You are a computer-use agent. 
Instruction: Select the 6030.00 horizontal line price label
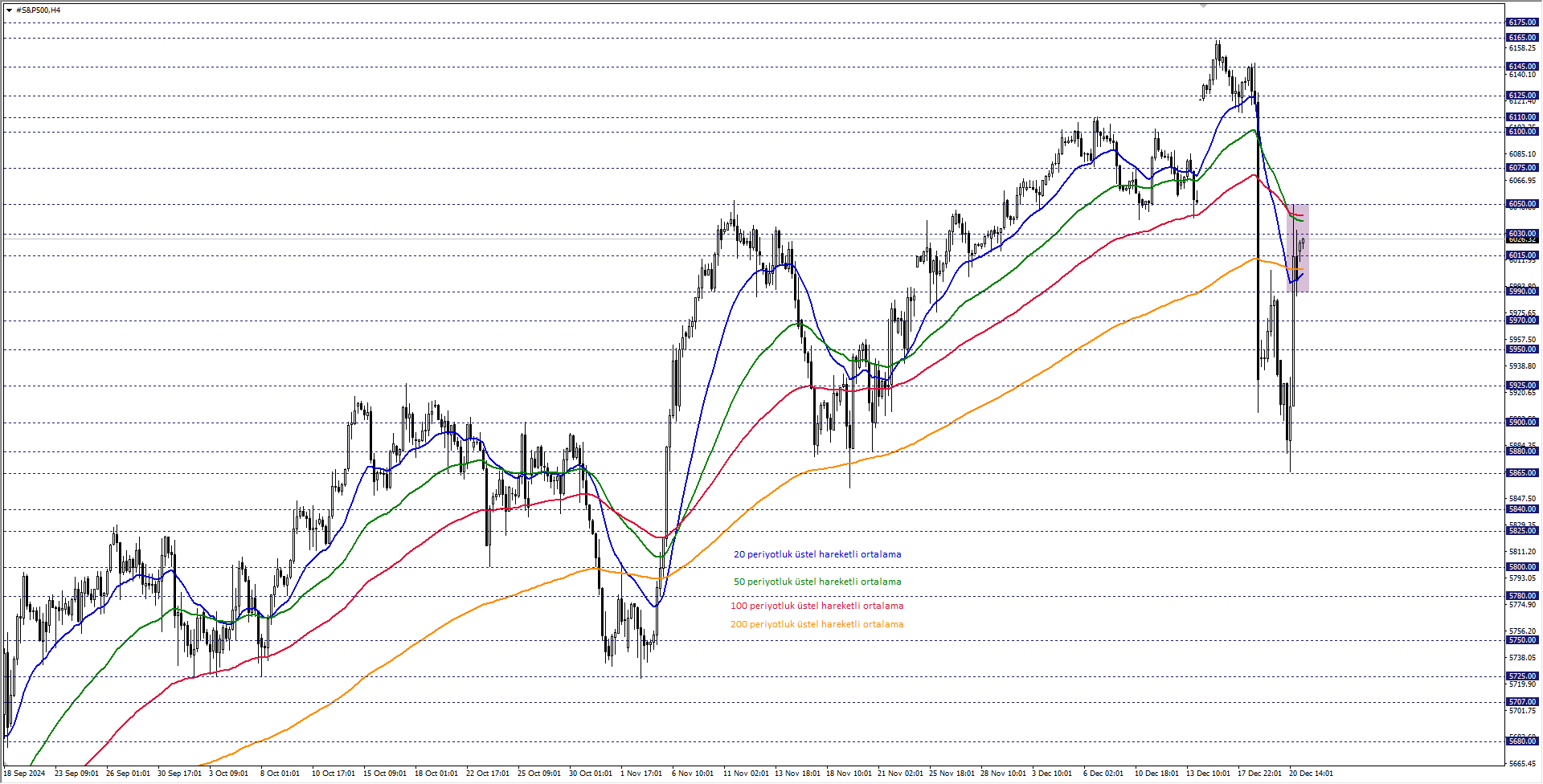(x=1522, y=234)
